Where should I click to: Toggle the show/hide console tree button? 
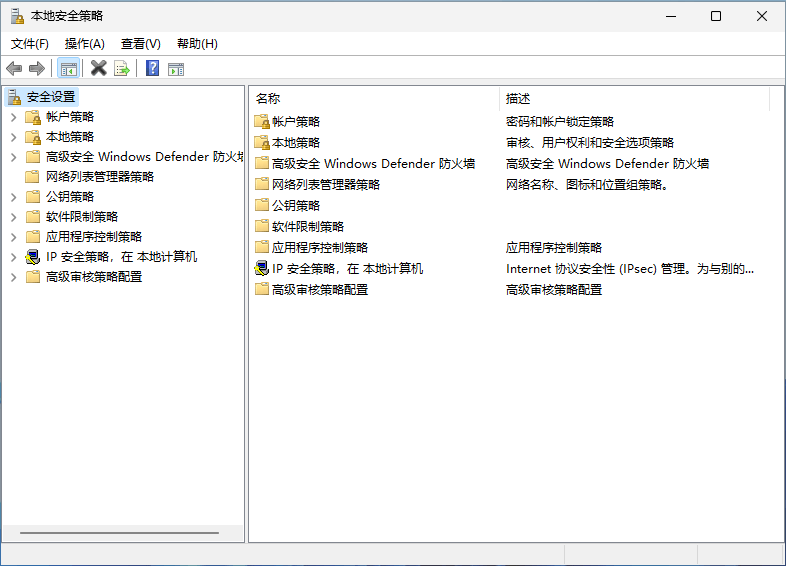[x=68, y=68]
